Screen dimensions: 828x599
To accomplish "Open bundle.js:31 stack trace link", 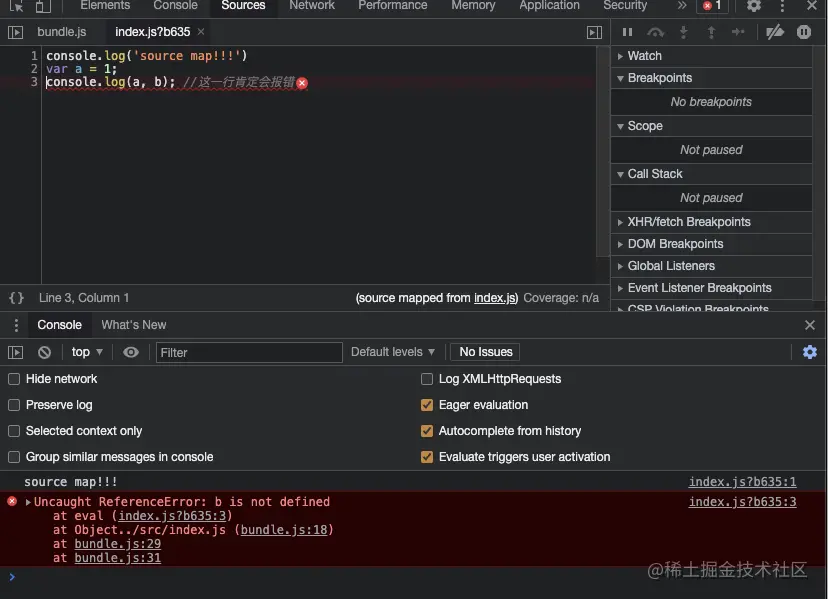I will (118, 558).
